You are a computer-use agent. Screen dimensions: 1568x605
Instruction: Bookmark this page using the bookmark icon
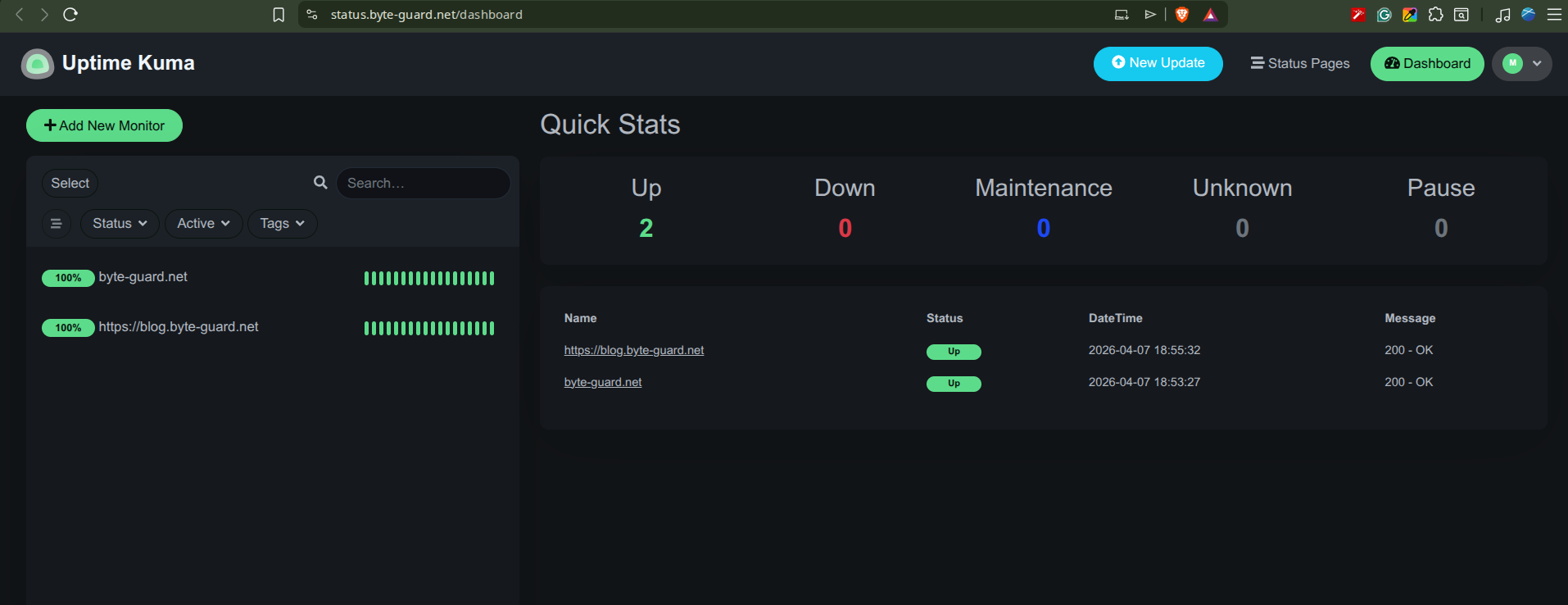pyautogui.click(x=279, y=15)
